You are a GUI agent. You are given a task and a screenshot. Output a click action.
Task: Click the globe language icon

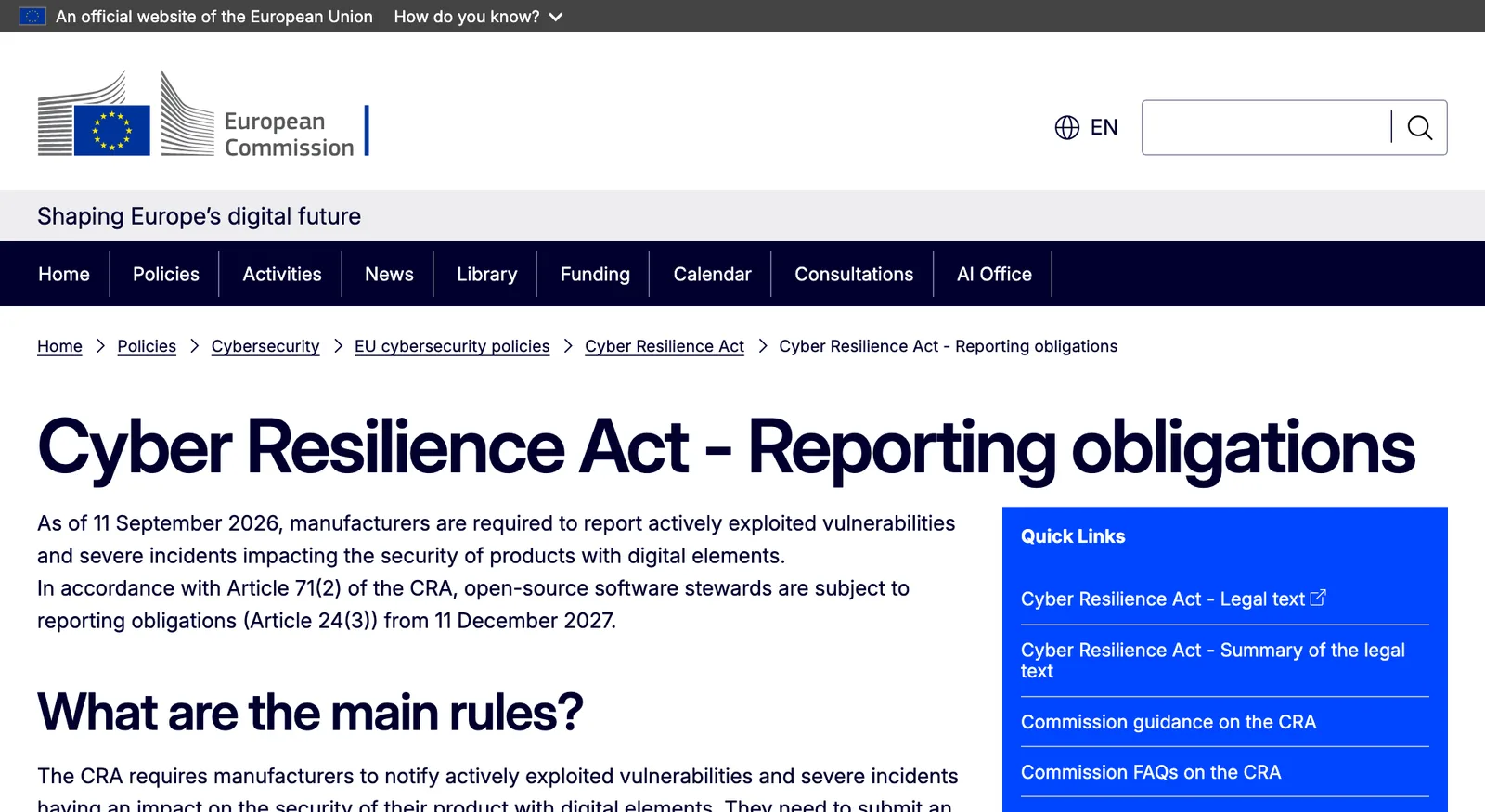(x=1067, y=127)
